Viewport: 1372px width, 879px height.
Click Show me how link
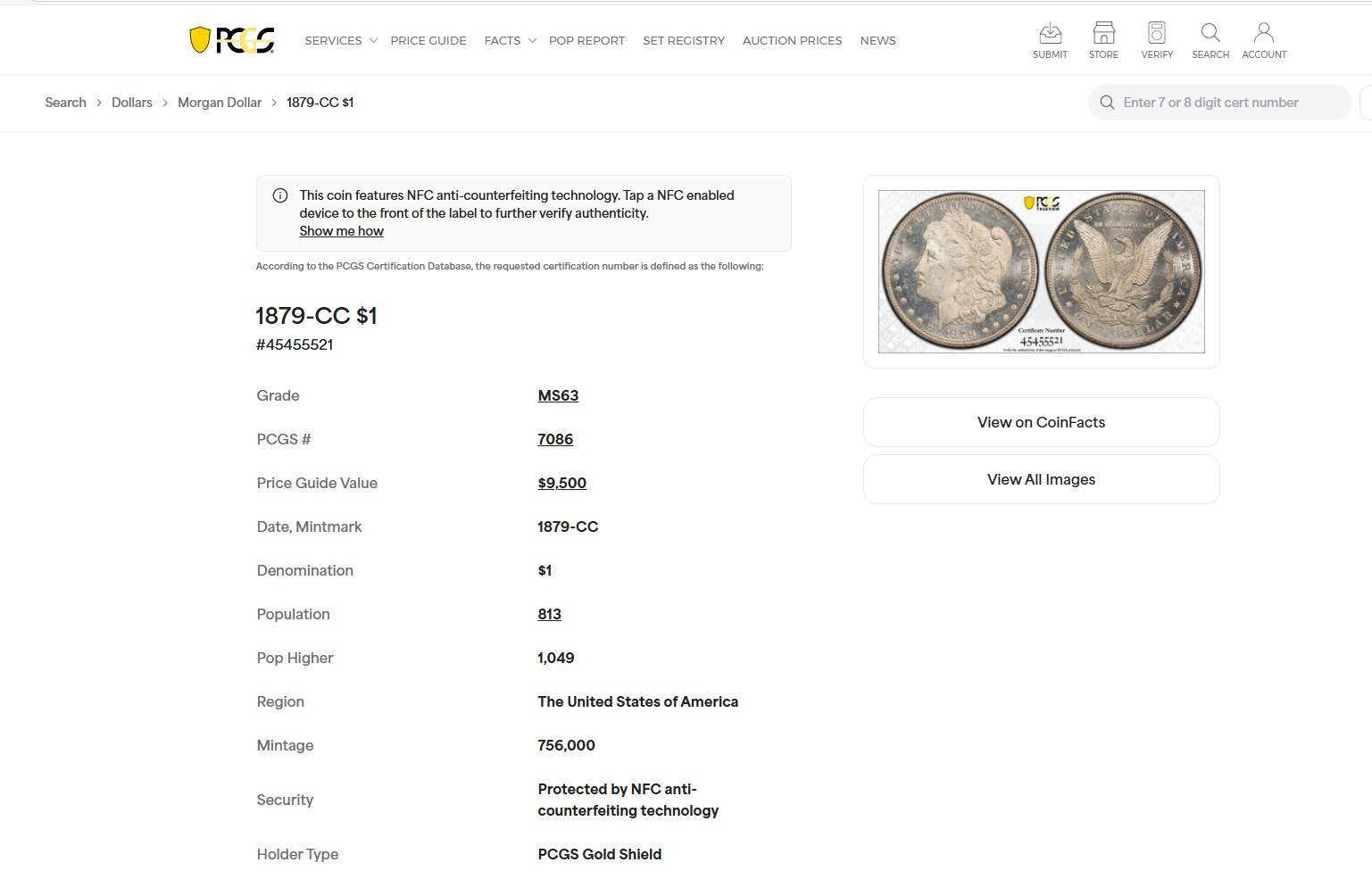pos(341,231)
